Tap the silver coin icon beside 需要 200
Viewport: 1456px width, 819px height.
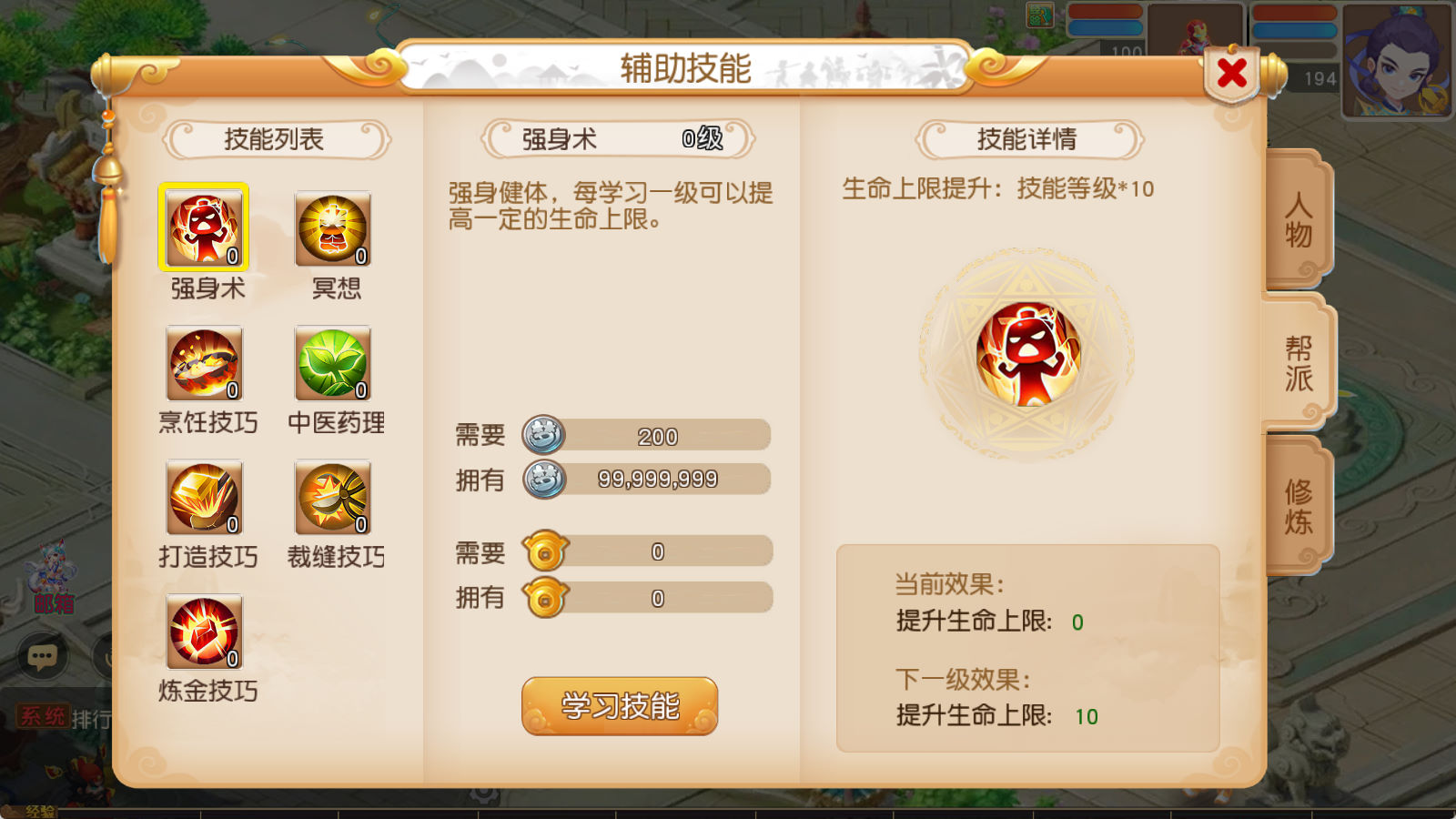point(543,435)
